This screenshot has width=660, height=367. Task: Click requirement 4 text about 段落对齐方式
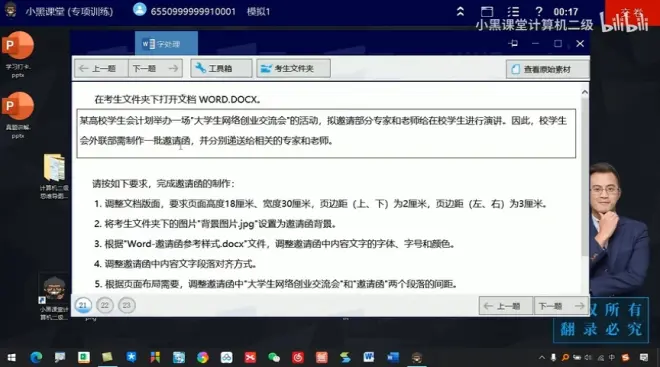coord(175,264)
